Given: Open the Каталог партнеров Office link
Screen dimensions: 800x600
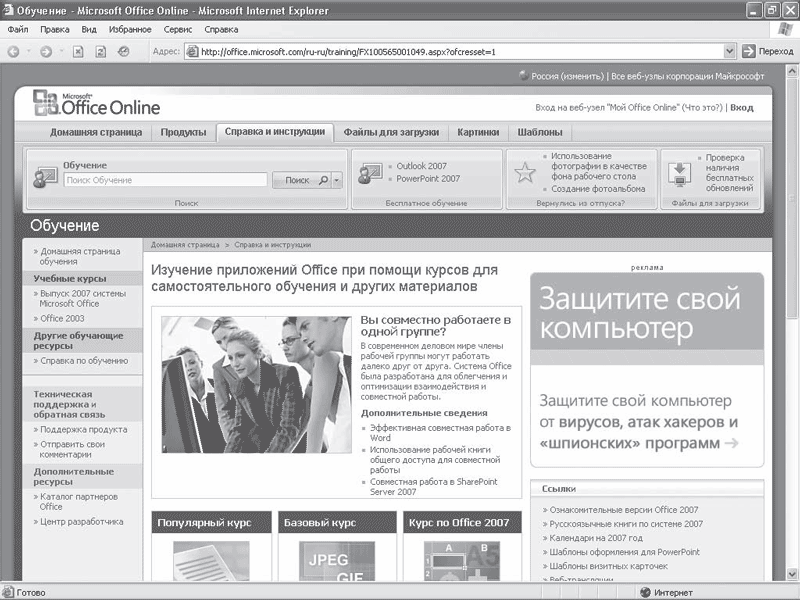Looking at the screenshot, I should click(79, 502).
